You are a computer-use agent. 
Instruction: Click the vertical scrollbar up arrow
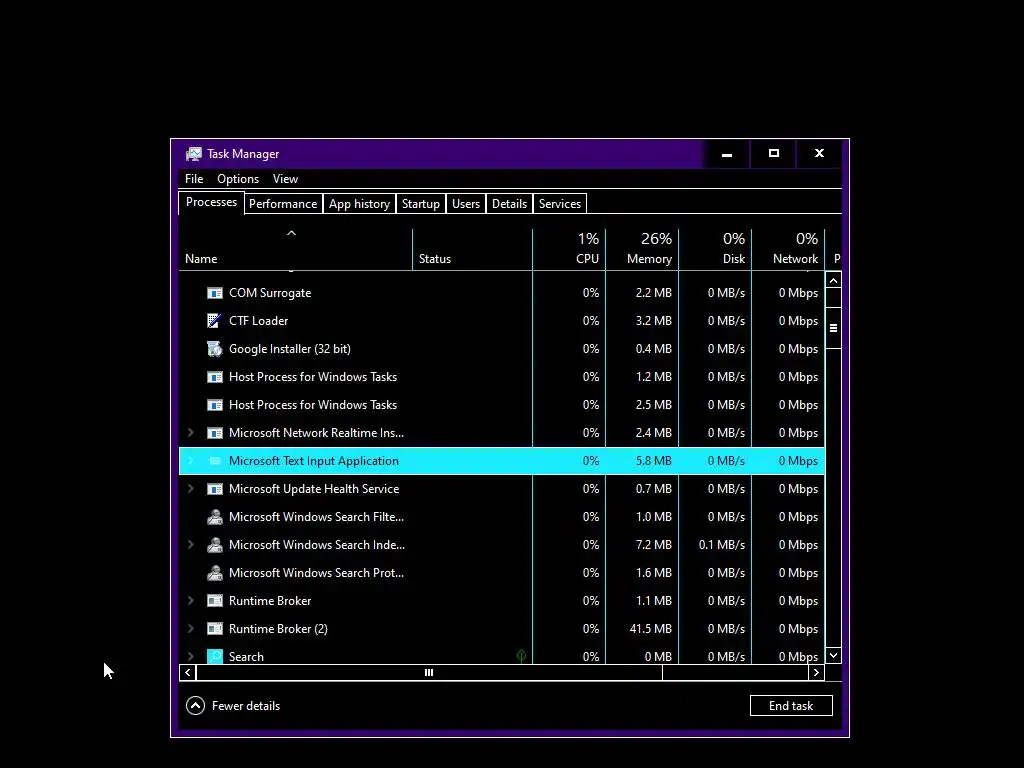(833, 280)
